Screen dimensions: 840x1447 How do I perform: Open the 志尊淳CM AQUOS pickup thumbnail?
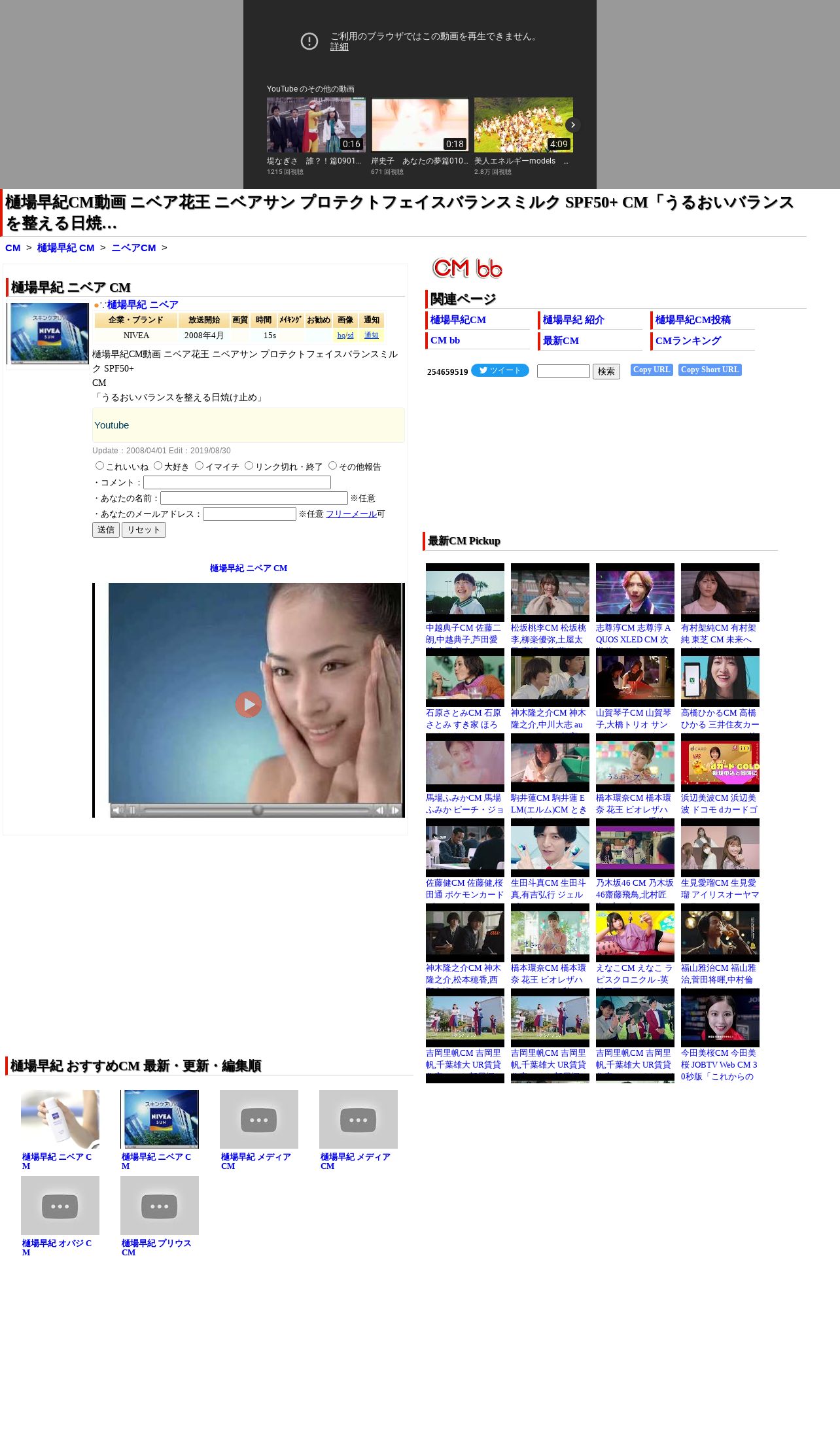point(635,593)
